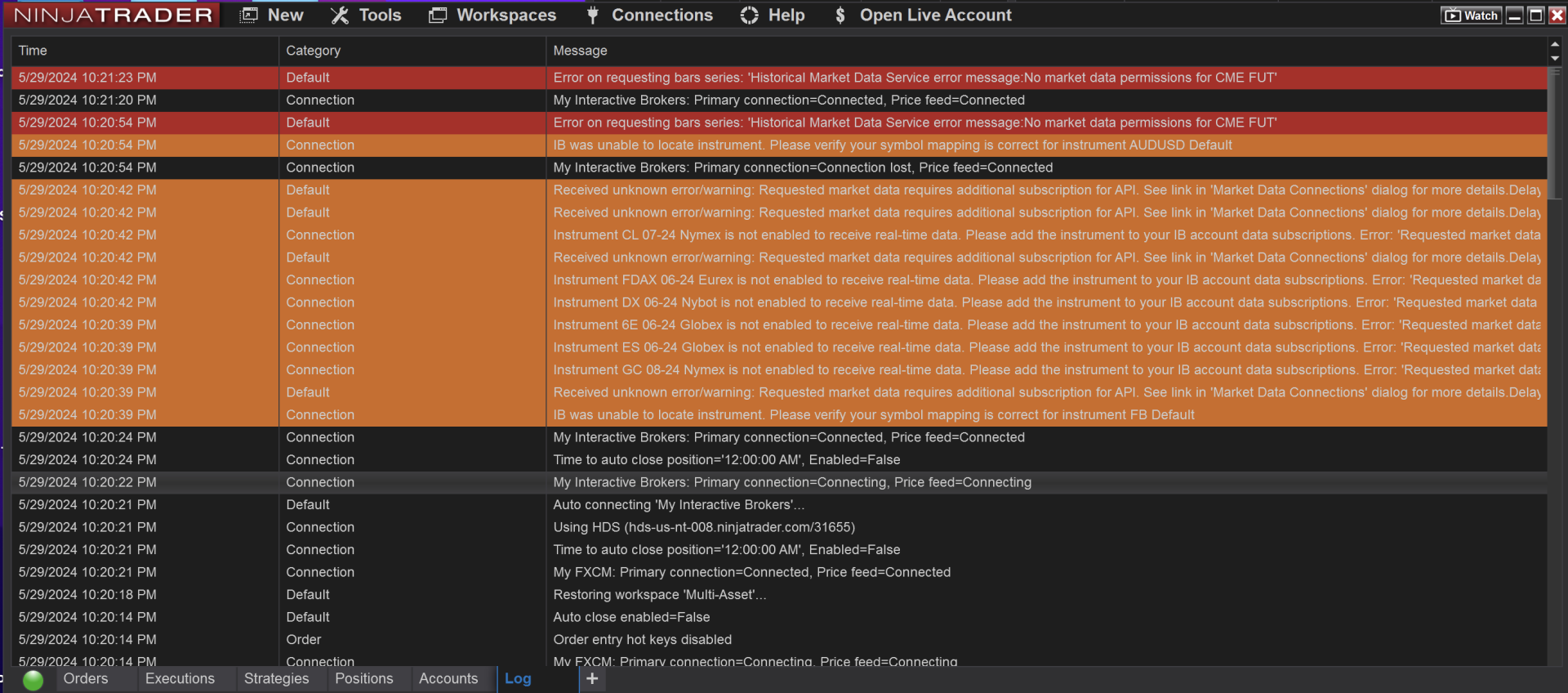Click the 'Order' category cell
Viewport: 1568px width, 693px height.
(x=412, y=640)
